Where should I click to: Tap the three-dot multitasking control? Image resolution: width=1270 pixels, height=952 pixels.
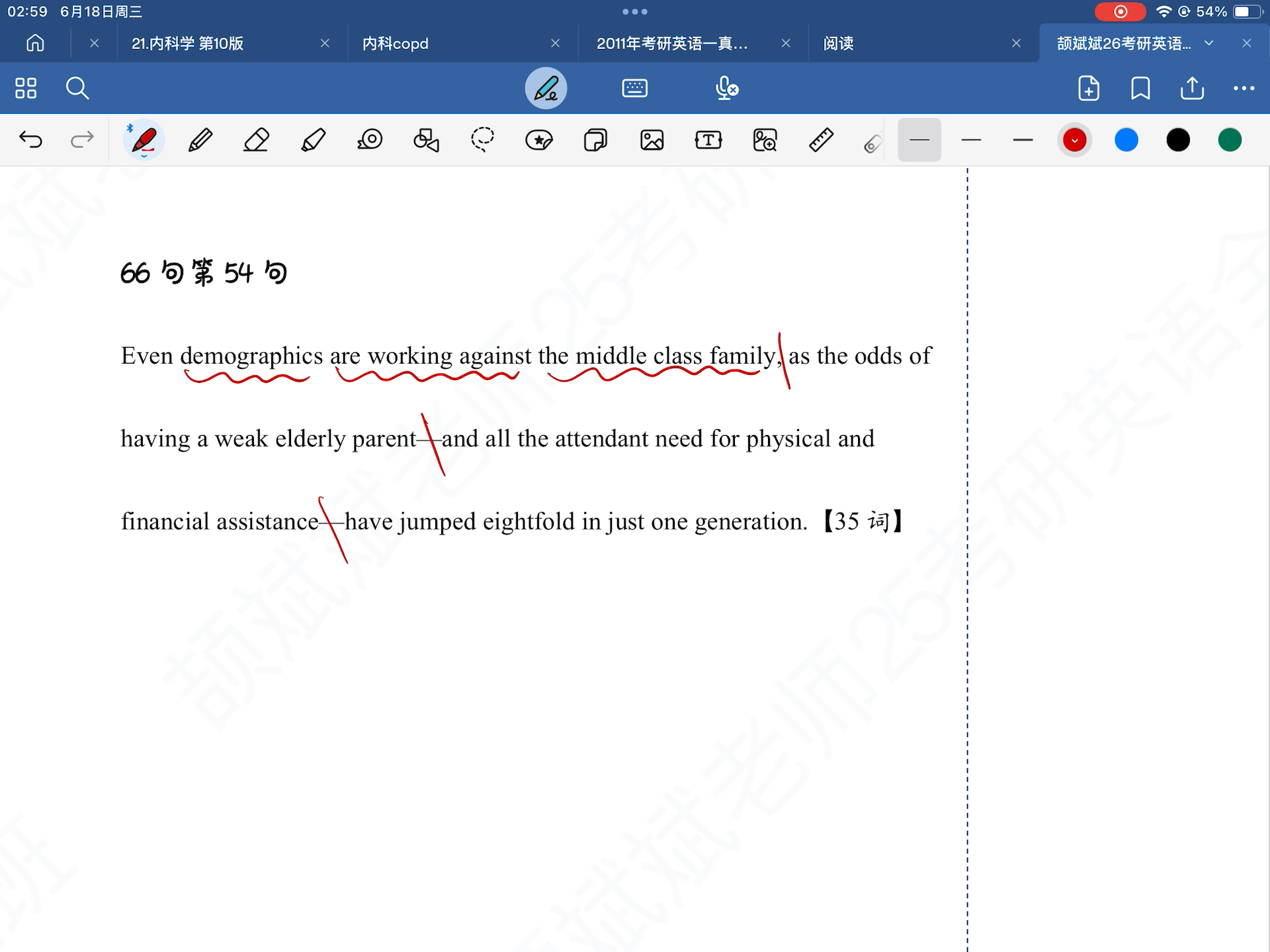click(x=635, y=12)
